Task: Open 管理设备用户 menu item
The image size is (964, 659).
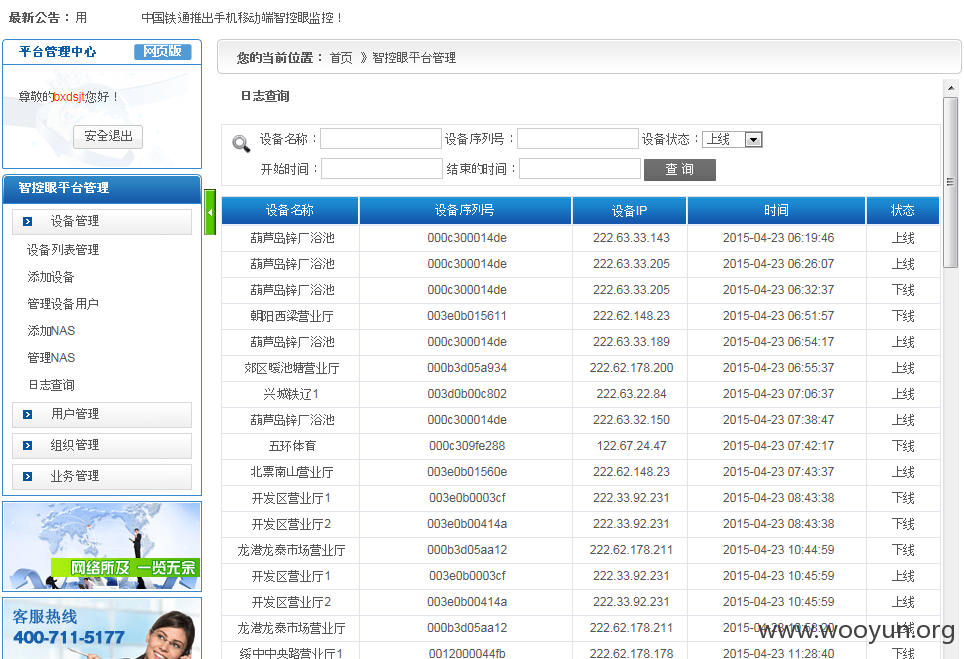Action: coord(63,304)
